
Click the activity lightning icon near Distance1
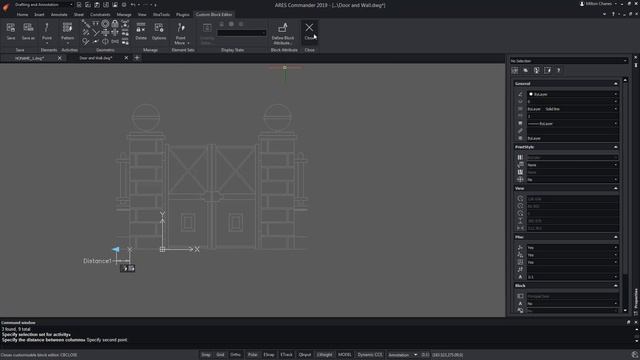point(124,268)
